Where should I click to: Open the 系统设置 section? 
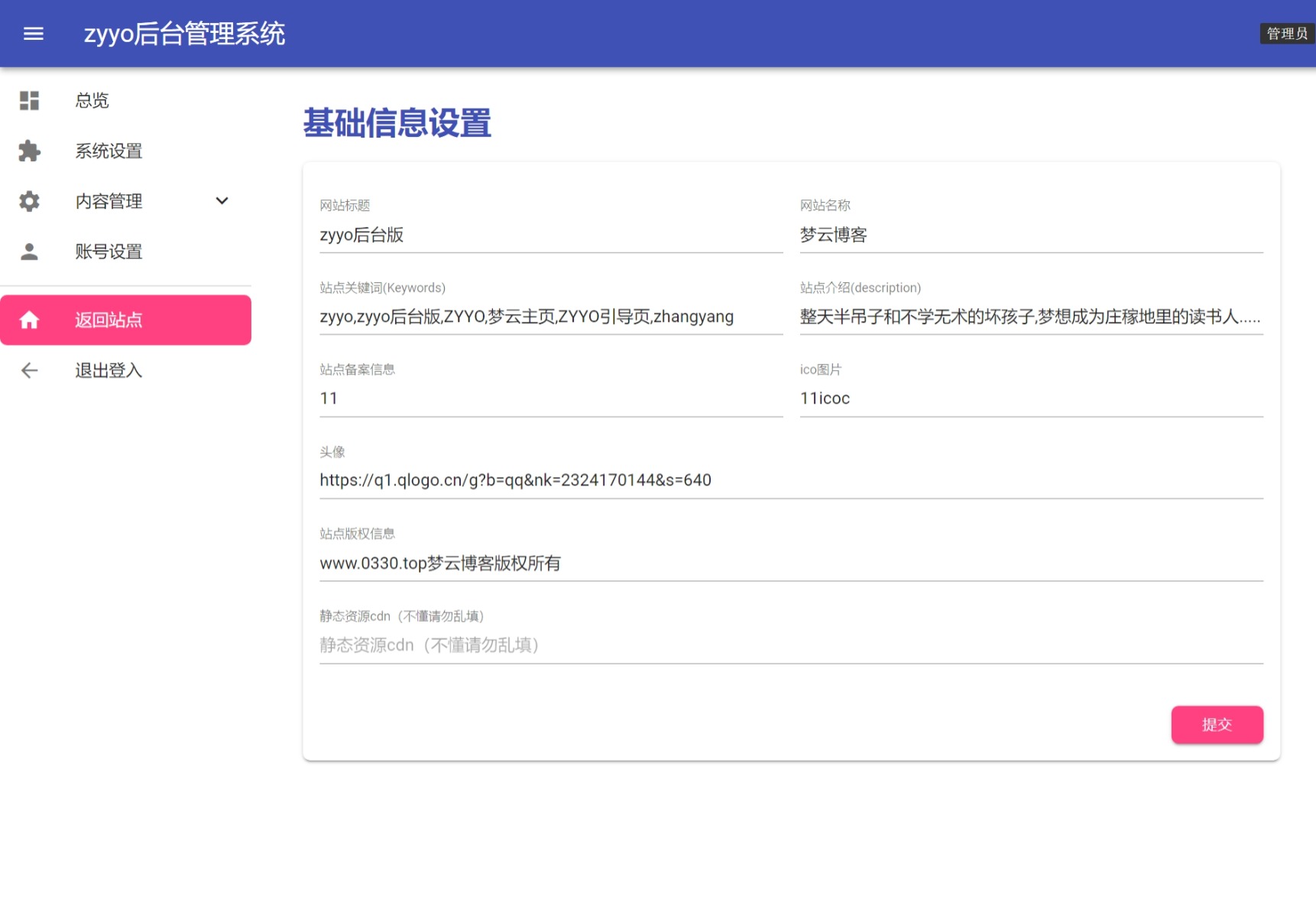coord(108,151)
